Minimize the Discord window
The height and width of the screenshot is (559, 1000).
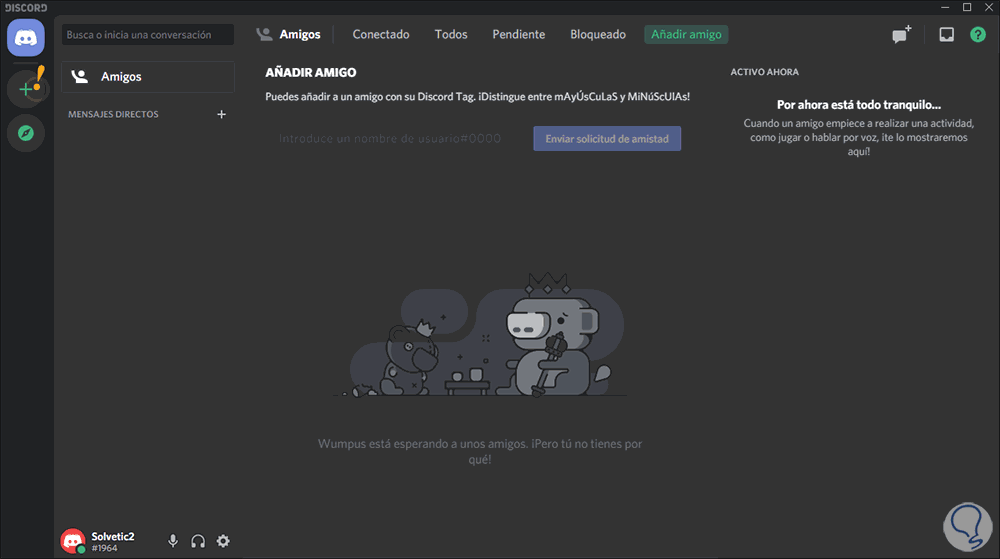pos(945,7)
